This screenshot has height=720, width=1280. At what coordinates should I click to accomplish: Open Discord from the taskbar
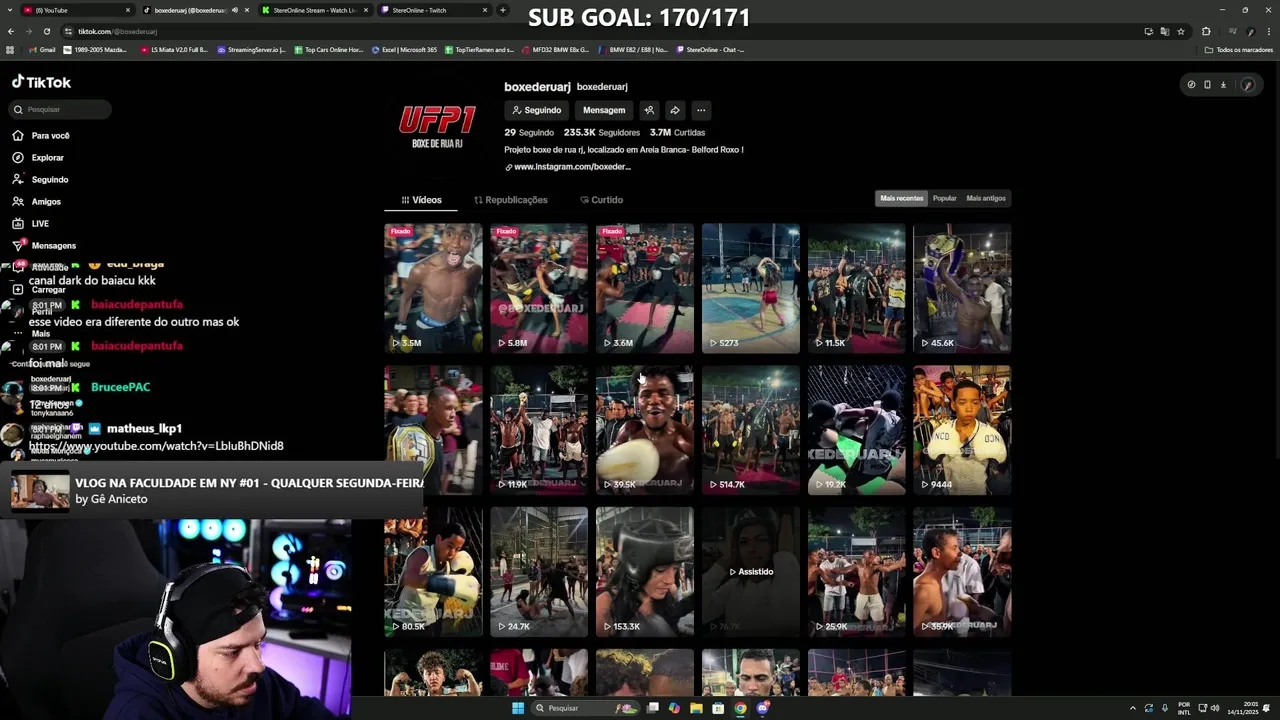tap(762, 708)
